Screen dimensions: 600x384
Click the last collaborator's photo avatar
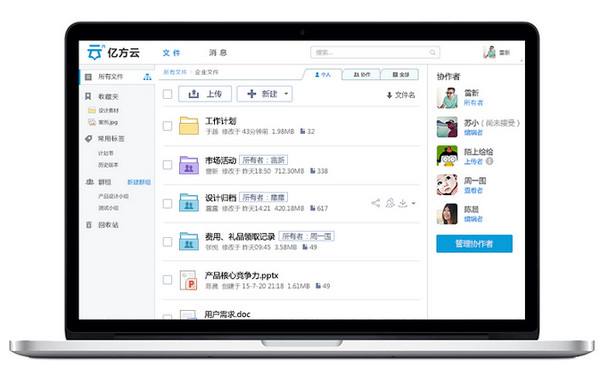pyautogui.click(x=447, y=213)
